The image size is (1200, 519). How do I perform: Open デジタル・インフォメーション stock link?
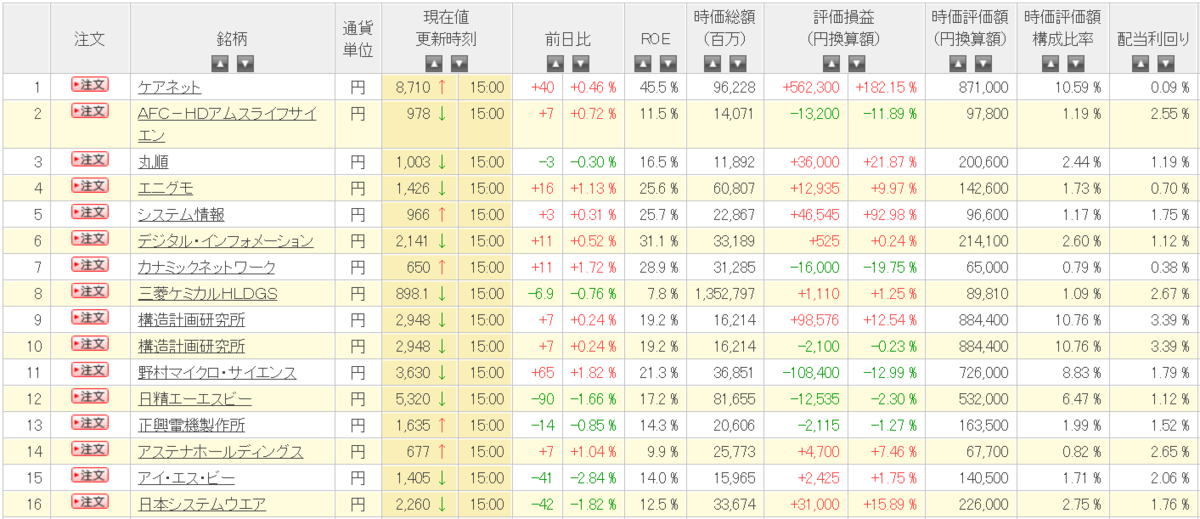coord(225,241)
